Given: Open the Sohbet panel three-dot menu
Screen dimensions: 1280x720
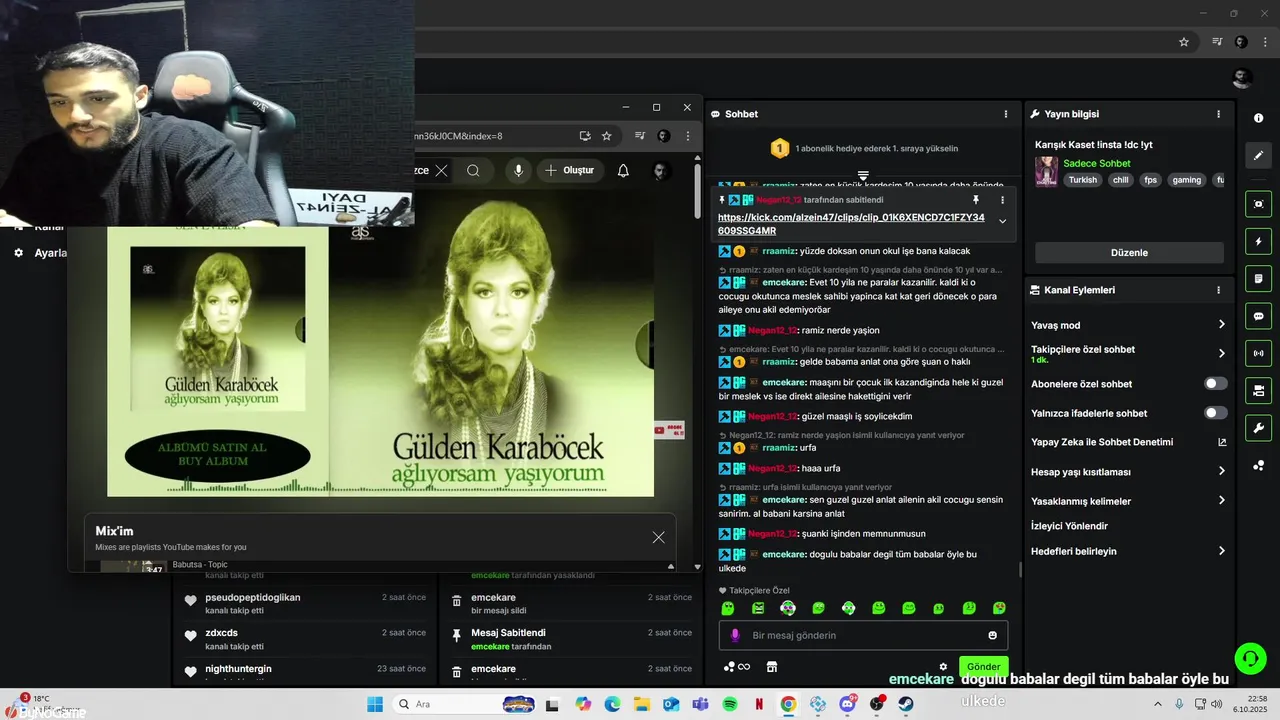Looking at the screenshot, I should [x=1006, y=114].
